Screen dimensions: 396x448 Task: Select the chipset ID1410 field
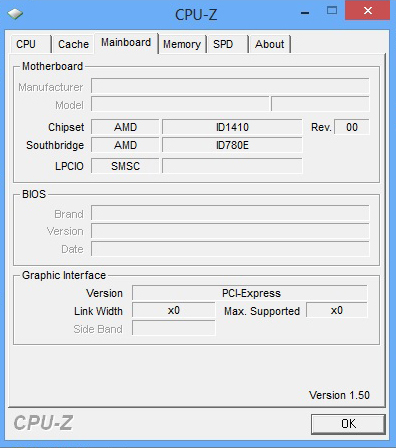(232, 127)
